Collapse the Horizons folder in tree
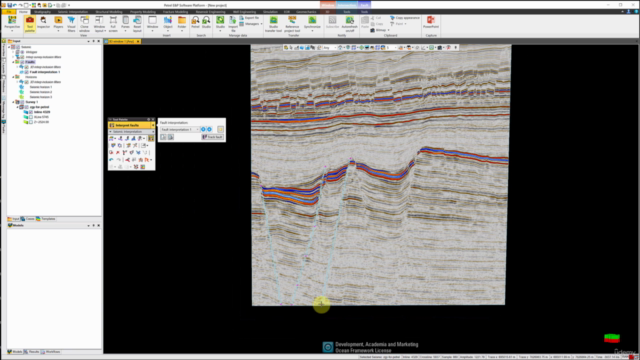This screenshot has height=360, width=640. click(13, 77)
